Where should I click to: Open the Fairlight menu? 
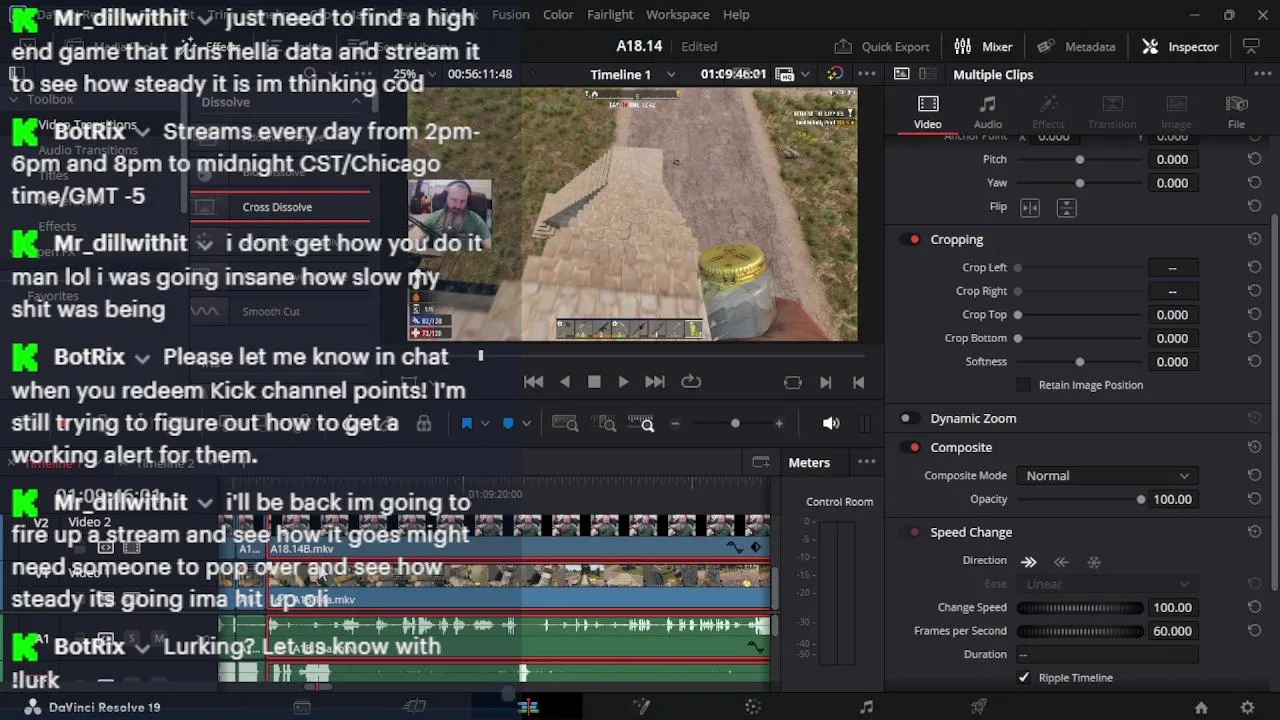click(610, 14)
